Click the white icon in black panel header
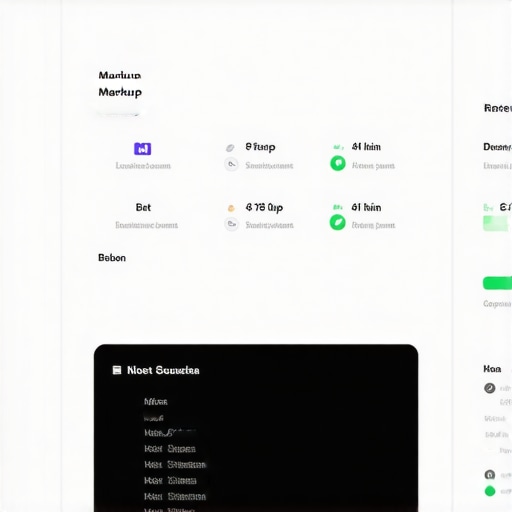The height and width of the screenshot is (512, 512). (117, 370)
